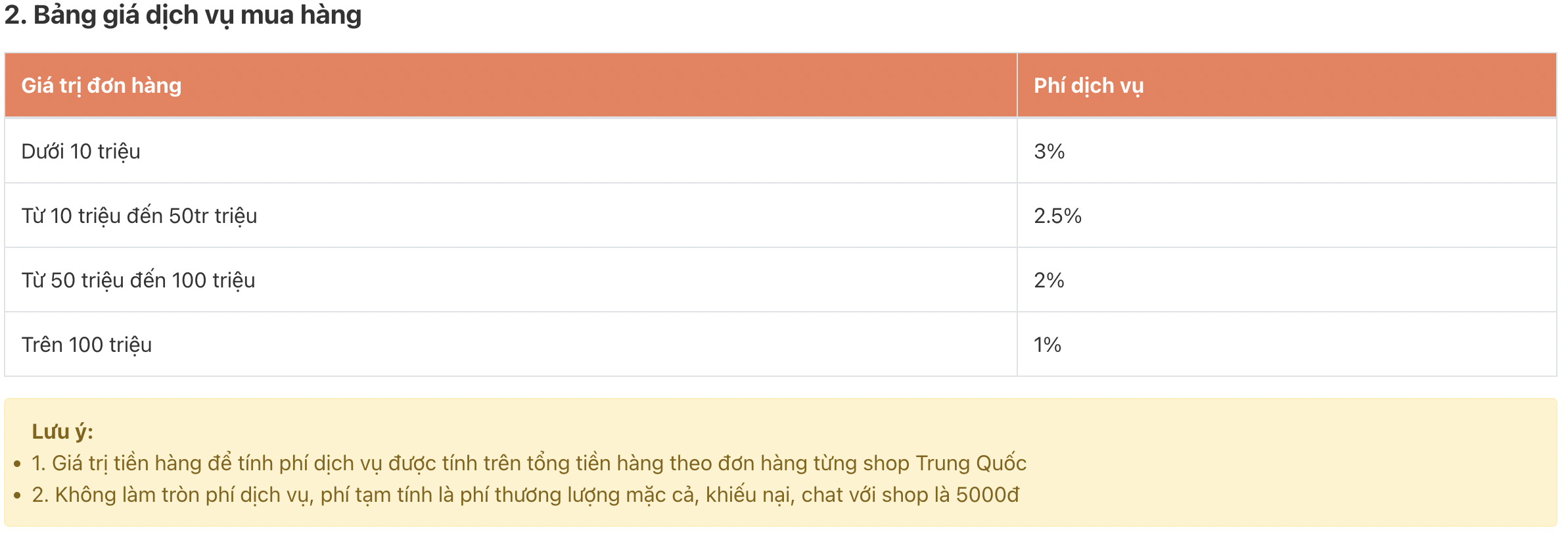Select the "Dưới 10 triệu" table cell
Viewport: 1568px width, 538px height.
[x=81, y=151]
